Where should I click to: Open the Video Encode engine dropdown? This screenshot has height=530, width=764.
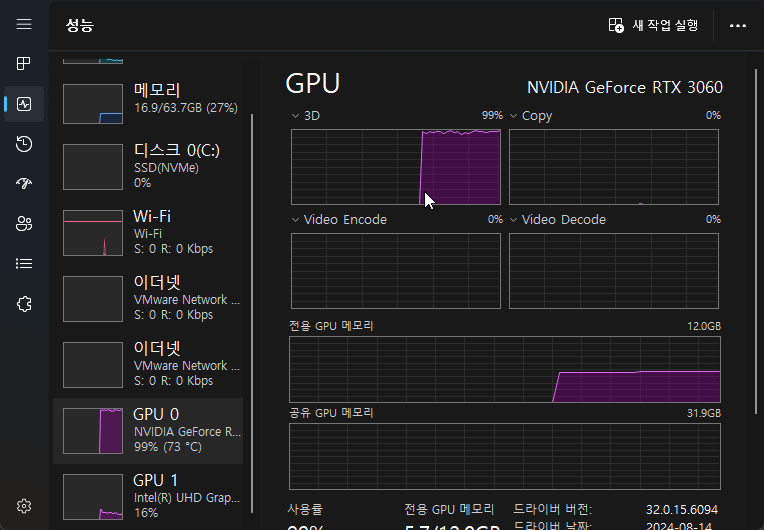339,220
